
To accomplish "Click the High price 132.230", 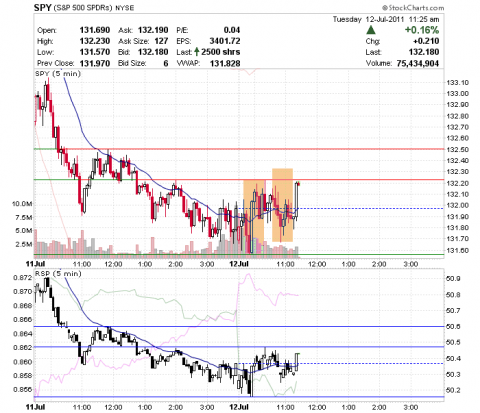I will (95, 41).
